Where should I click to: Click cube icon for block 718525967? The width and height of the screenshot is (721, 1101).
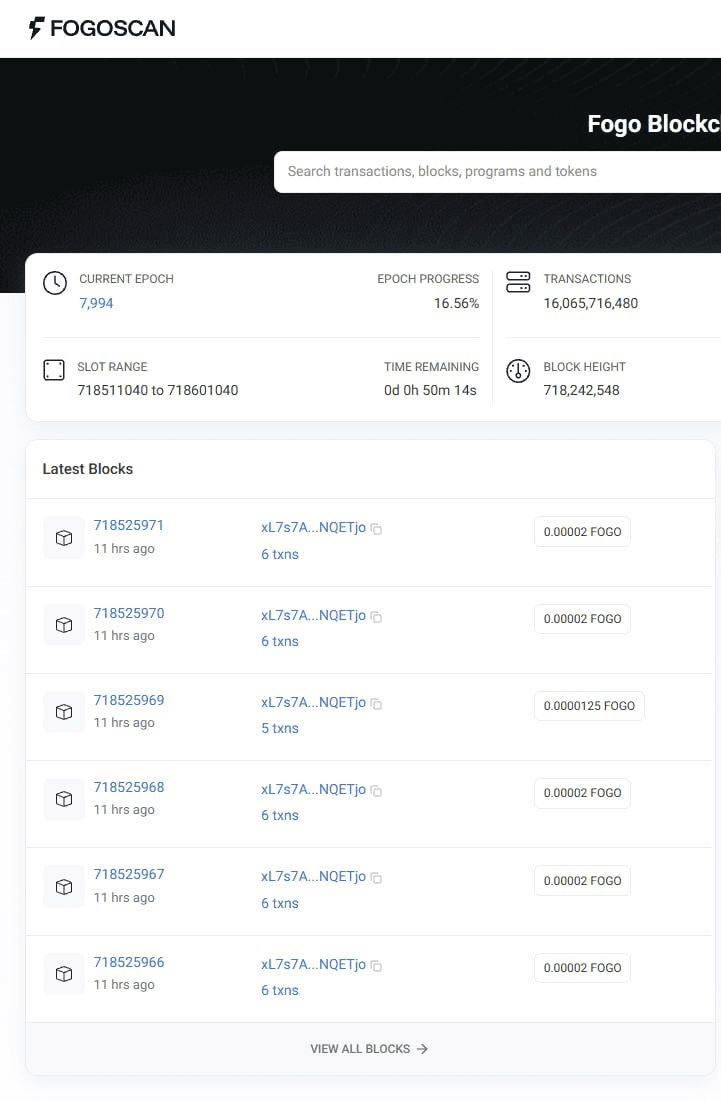64,887
